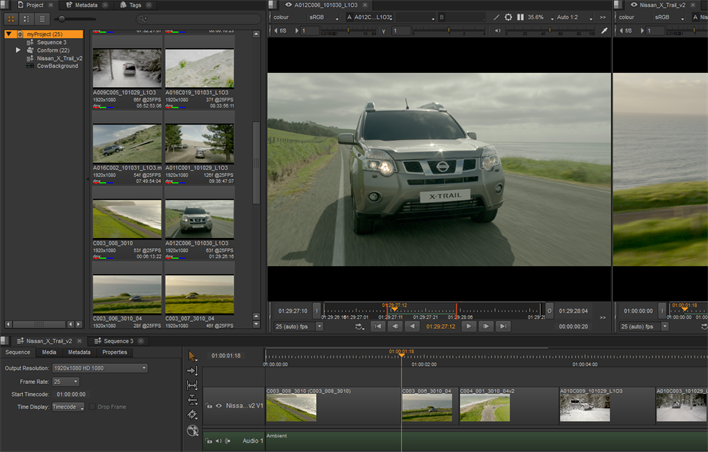Select A012C006_101030_L1O3 clip thumbnail in bin
This screenshot has height=452, width=708.
[199, 219]
